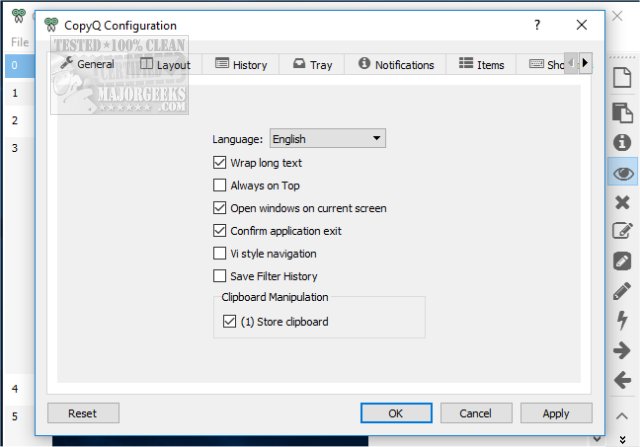Click the Edit notes icon
The width and height of the screenshot is (640, 447).
tap(622, 261)
